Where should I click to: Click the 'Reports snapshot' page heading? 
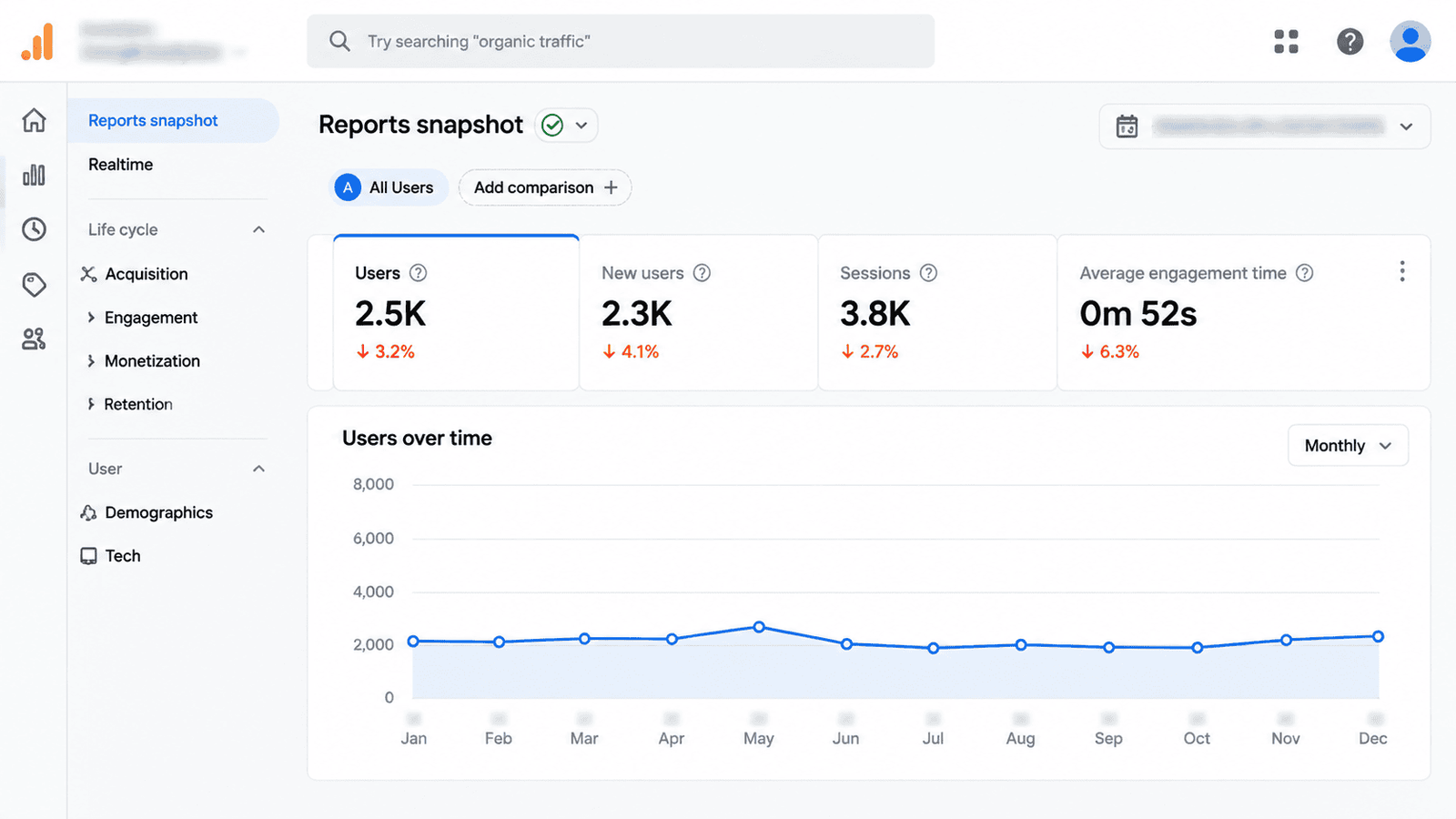click(x=420, y=125)
